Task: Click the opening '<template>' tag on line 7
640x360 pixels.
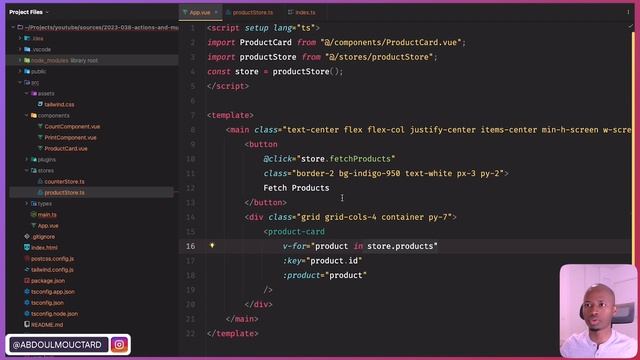Action: pyautogui.click(x=231, y=115)
